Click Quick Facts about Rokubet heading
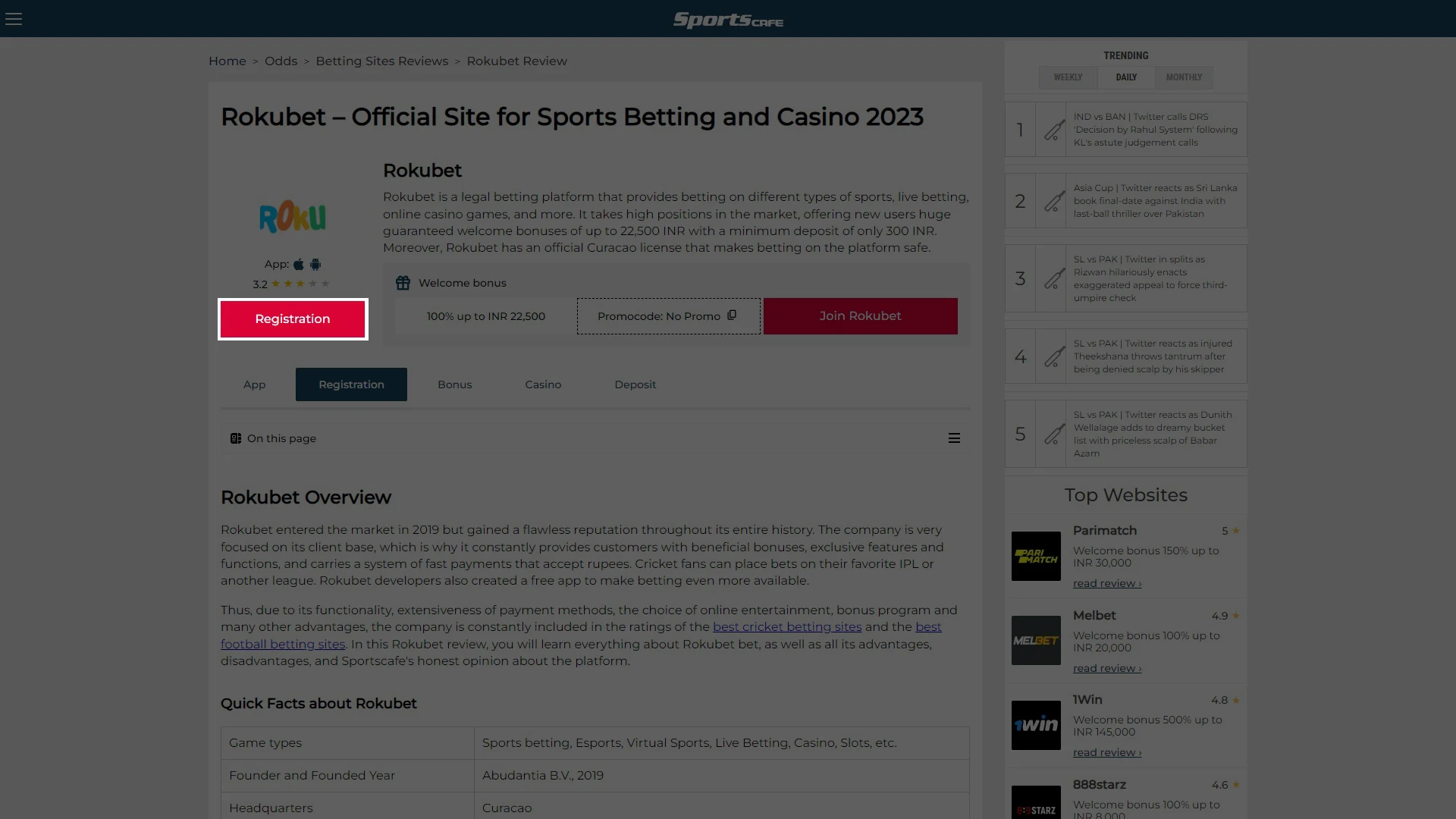1456x819 pixels. point(318,704)
